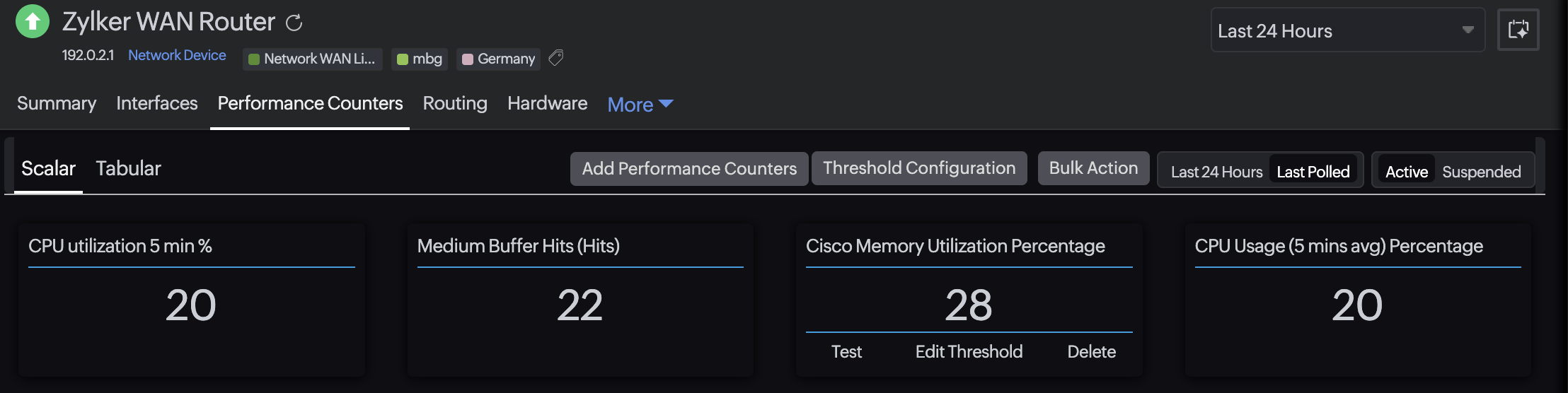Click the green Network WAN Li... tag
Viewport: 1568px width, 393px height.
[312, 59]
